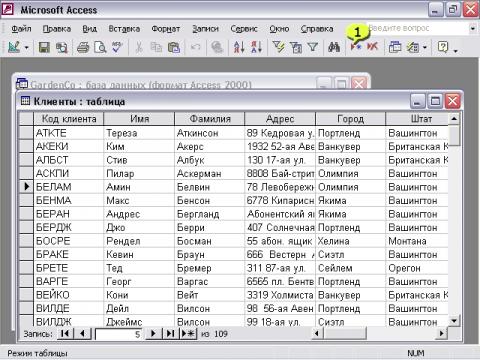Select the Адрес column header
This screenshot has width=480, height=360.
tap(280, 119)
